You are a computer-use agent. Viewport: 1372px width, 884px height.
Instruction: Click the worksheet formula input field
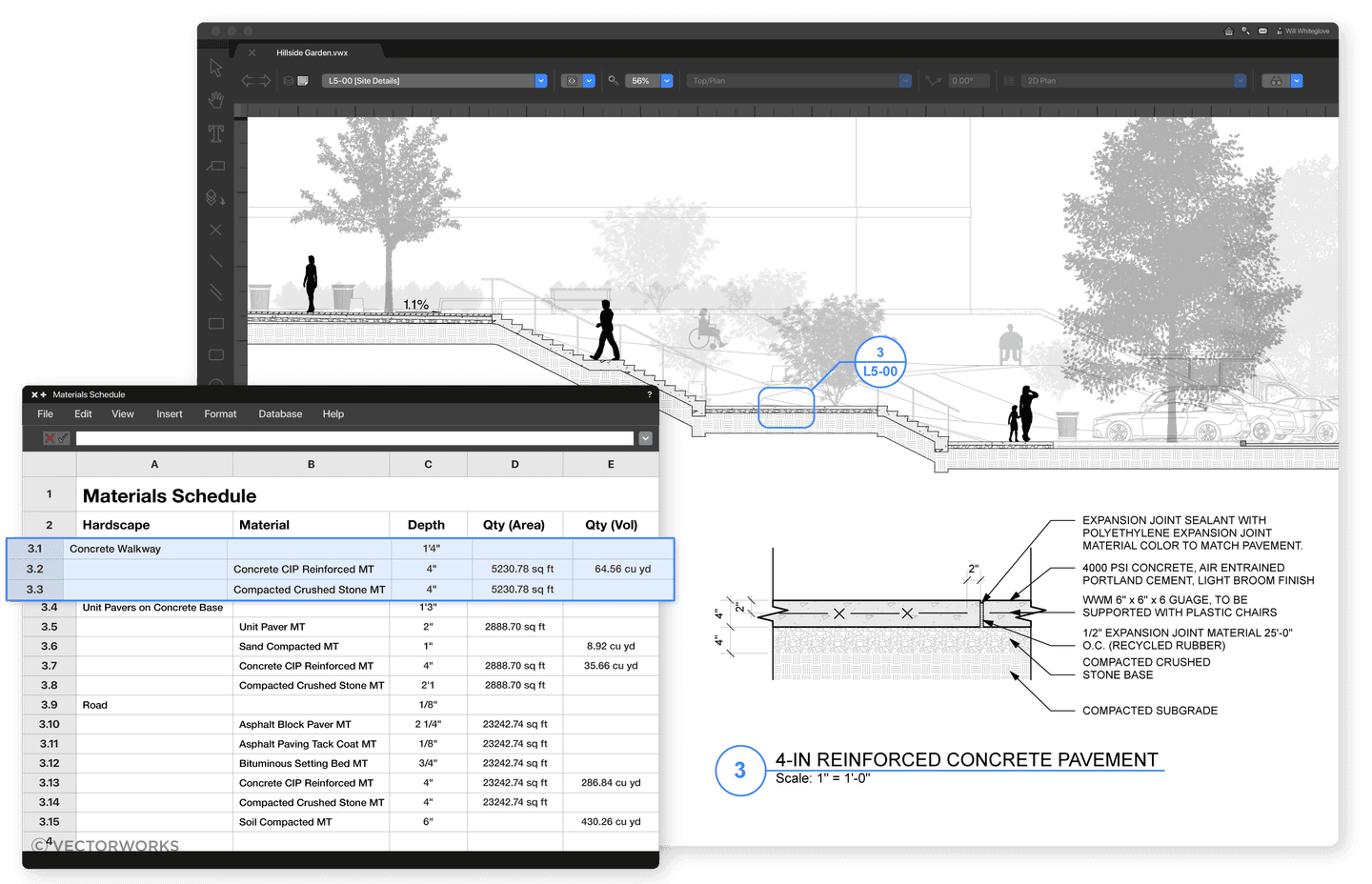[354, 438]
